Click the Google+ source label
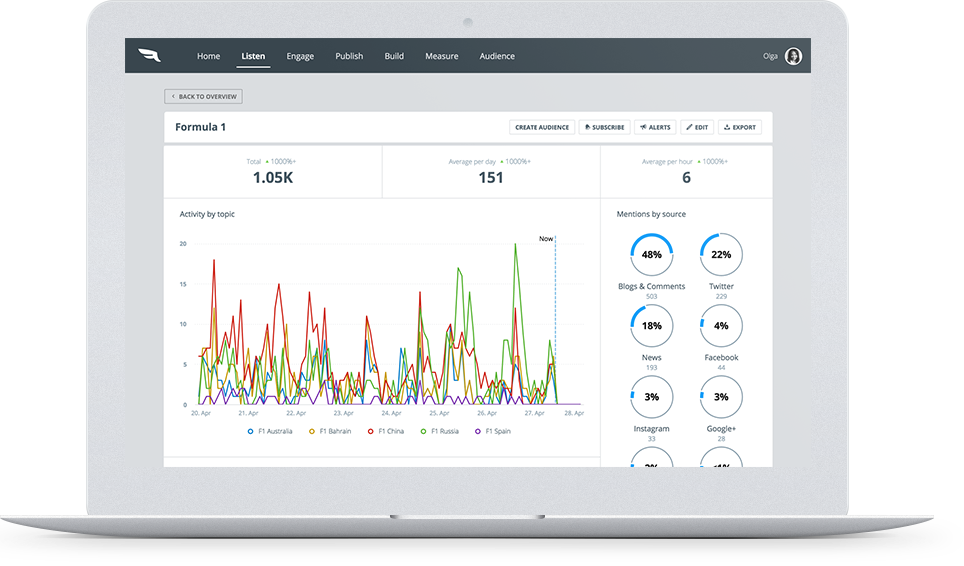 tap(721, 429)
